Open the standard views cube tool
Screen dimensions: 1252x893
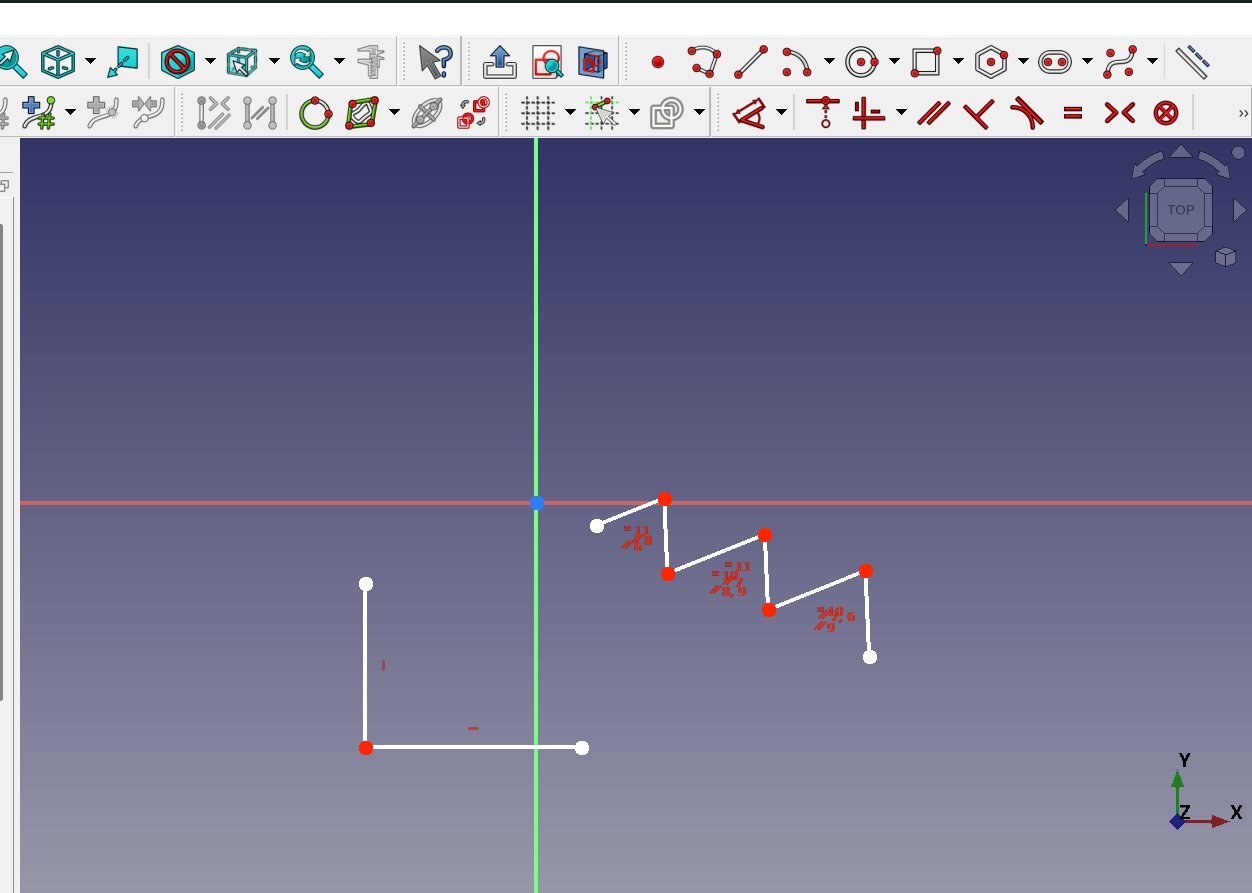tap(58, 62)
